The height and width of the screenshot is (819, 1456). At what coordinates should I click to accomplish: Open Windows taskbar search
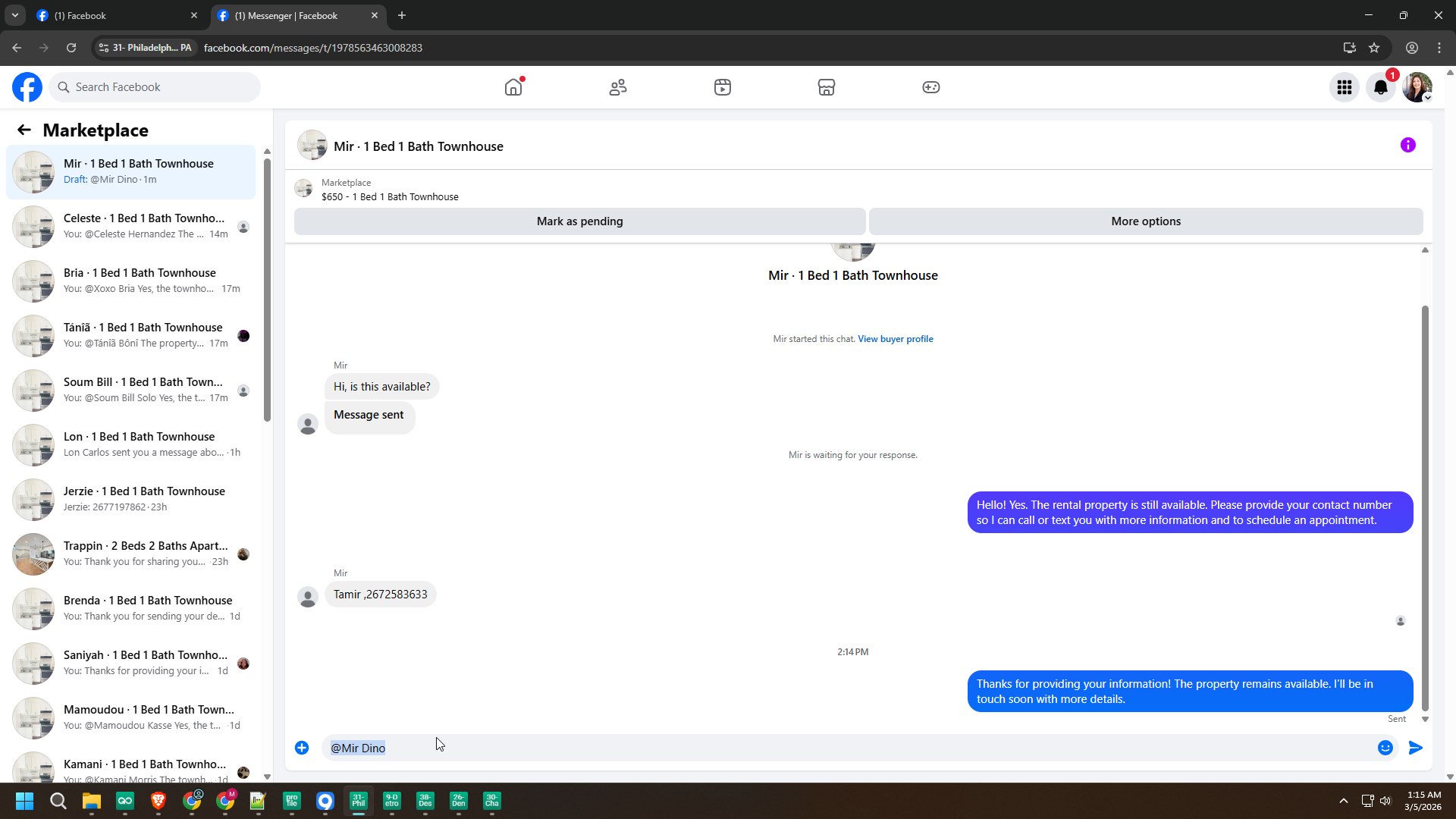click(x=58, y=801)
